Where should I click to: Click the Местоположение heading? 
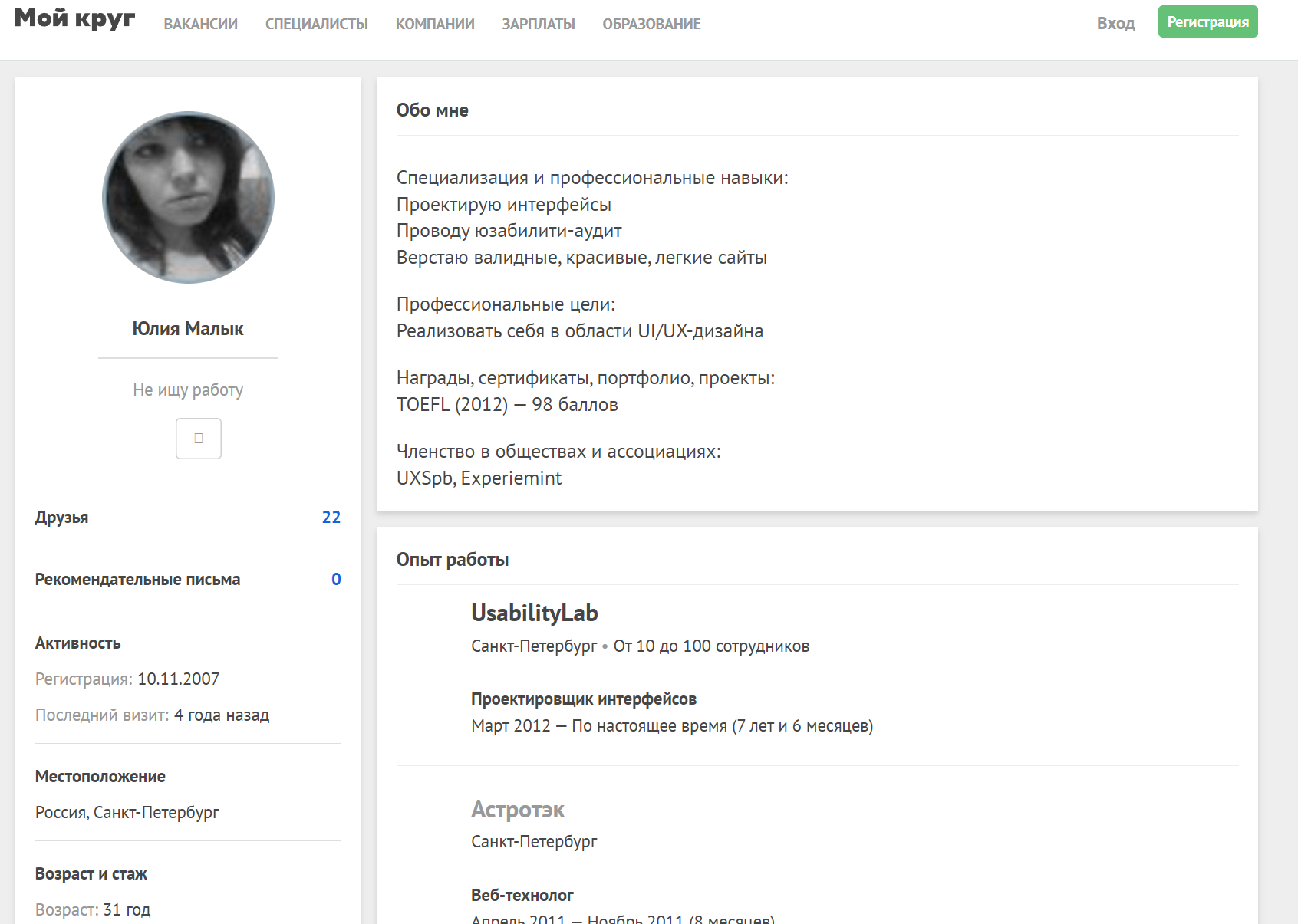click(x=100, y=777)
